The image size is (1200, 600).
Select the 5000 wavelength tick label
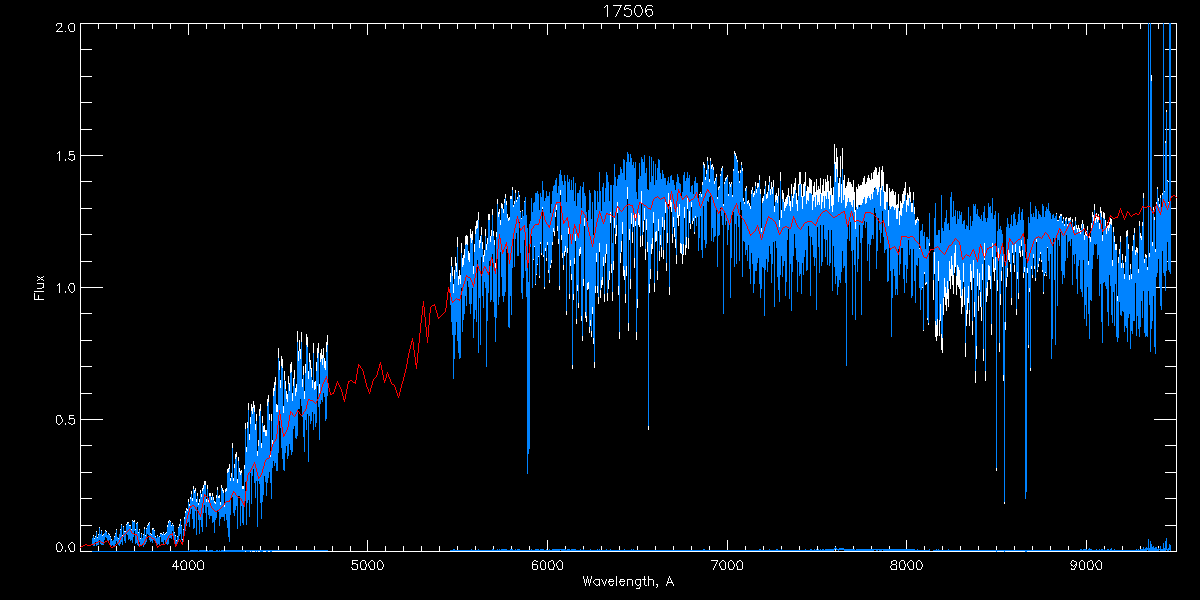[367, 565]
